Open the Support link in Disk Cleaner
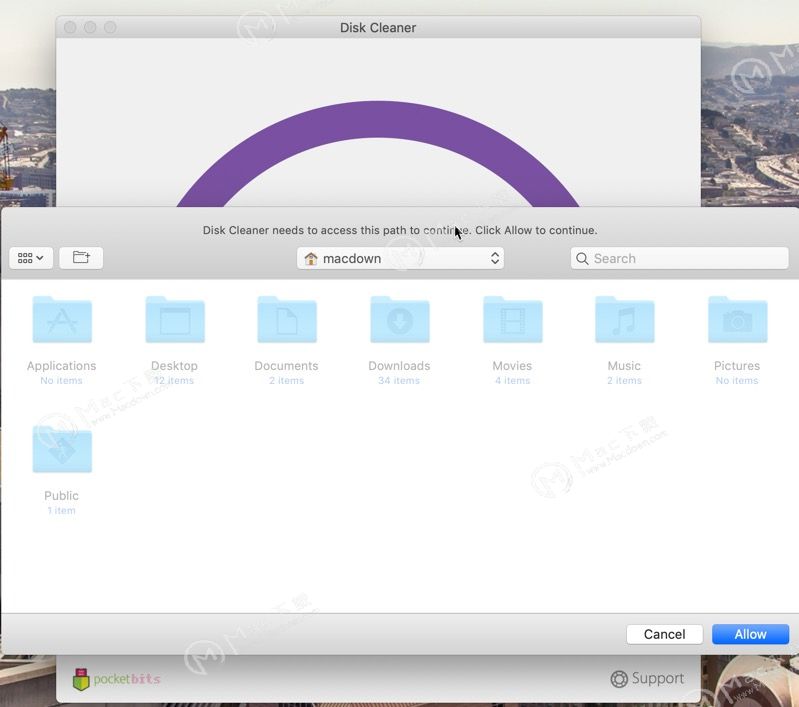This screenshot has height=707, width=799. click(x=647, y=678)
